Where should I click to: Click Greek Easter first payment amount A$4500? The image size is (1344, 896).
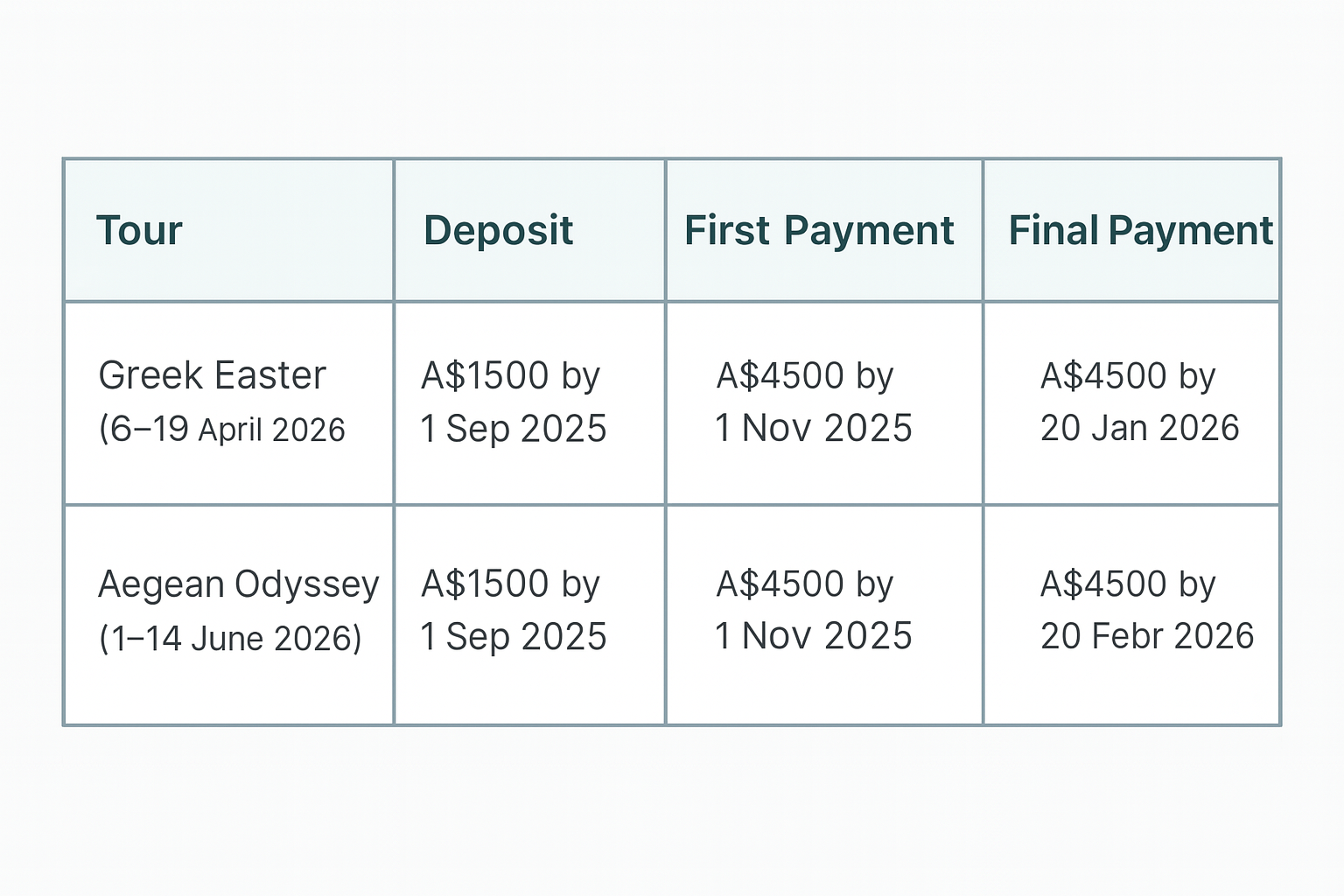tap(780, 375)
